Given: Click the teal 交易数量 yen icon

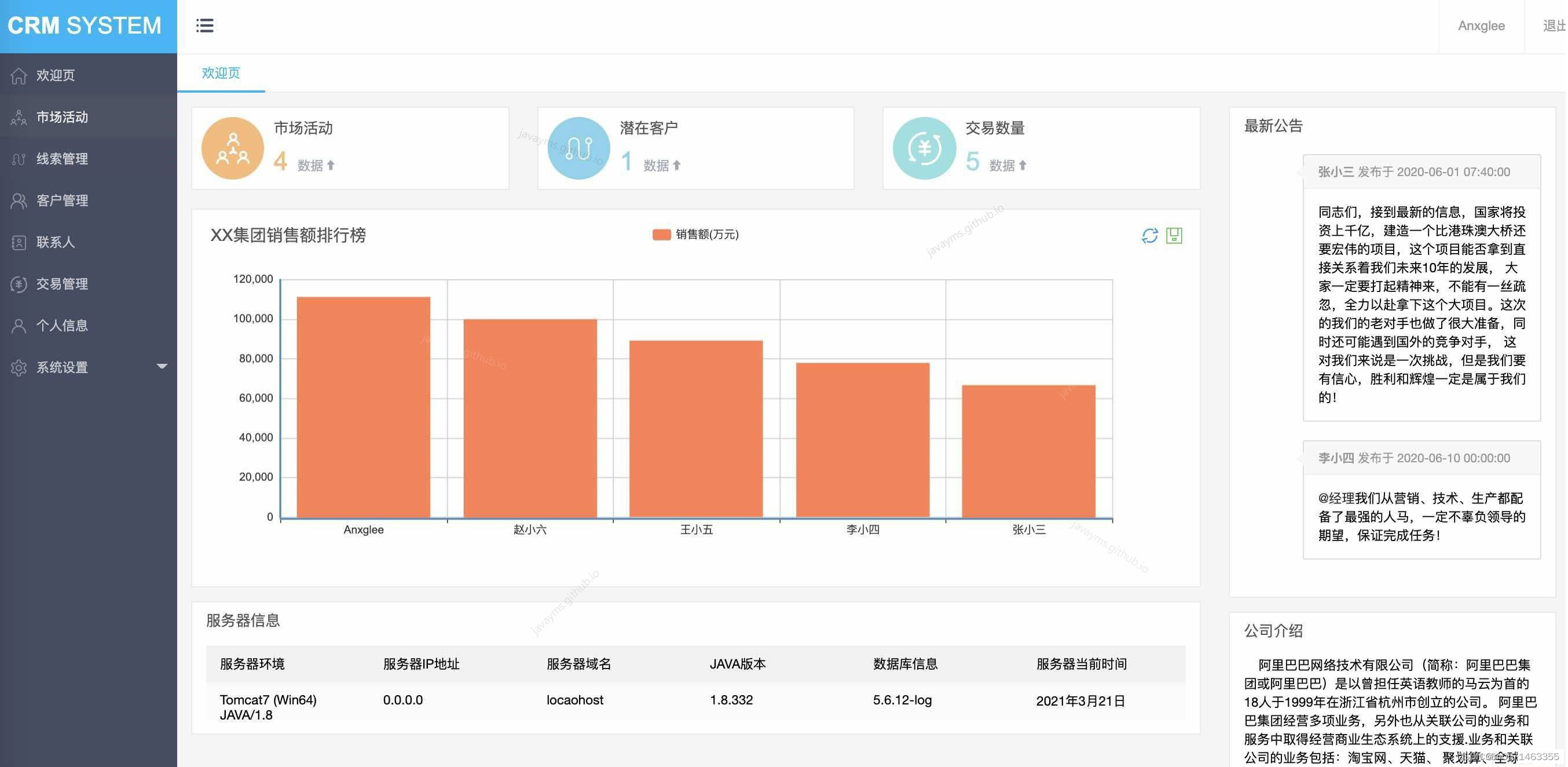Looking at the screenshot, I should click(x=924, y=148).
